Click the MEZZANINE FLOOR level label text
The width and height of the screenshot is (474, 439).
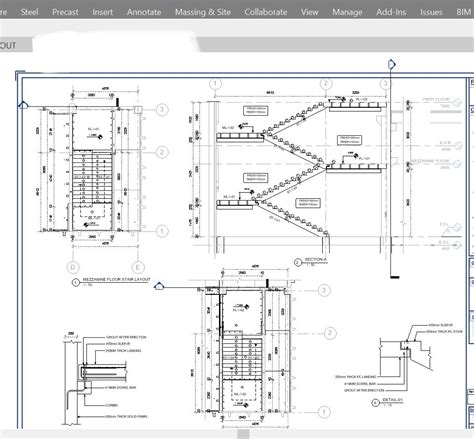click(430, 161)
